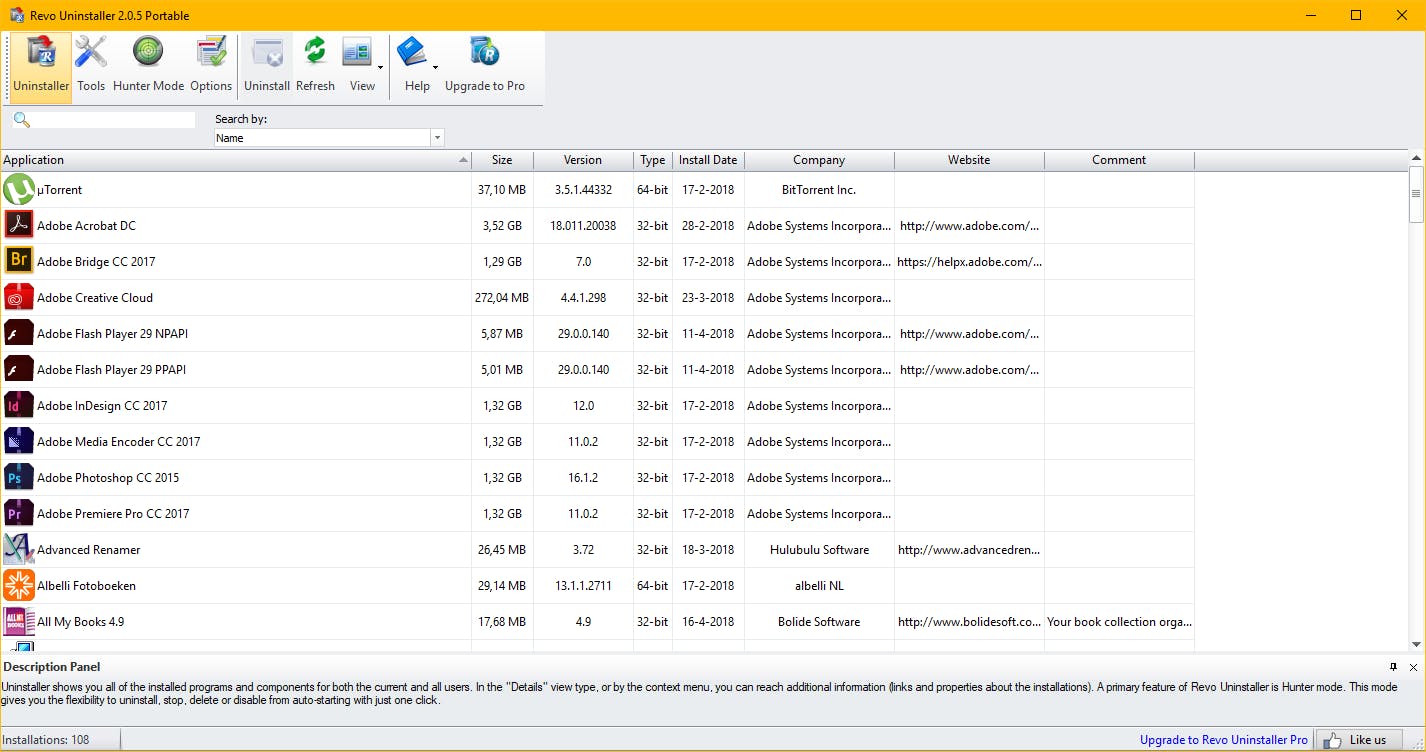
Task: Click the Hulubulu Software company cell
Action: pyautogui.click(x=819, y=550)
